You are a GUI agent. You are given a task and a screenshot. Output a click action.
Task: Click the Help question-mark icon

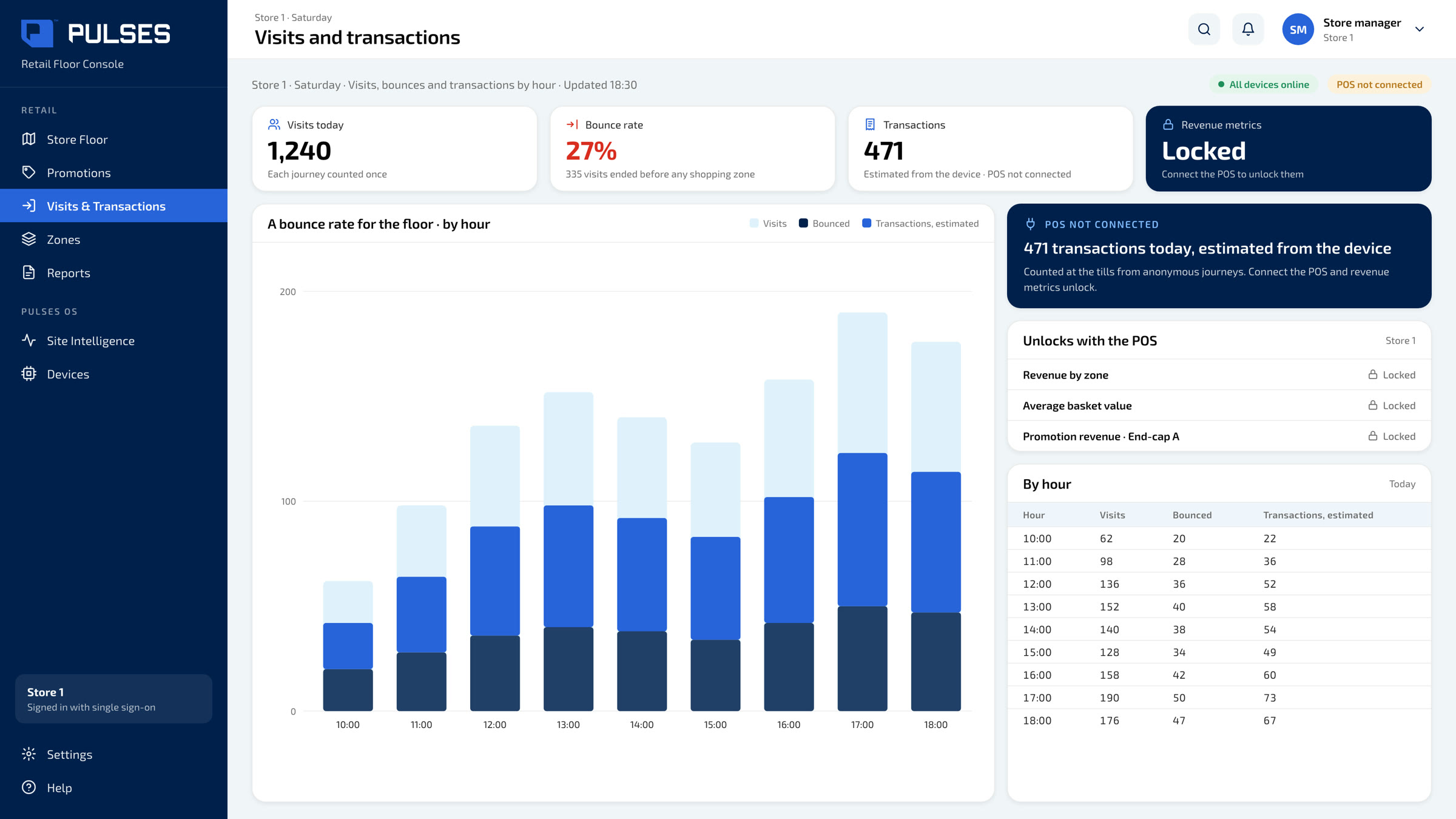(x=29, y=787)
